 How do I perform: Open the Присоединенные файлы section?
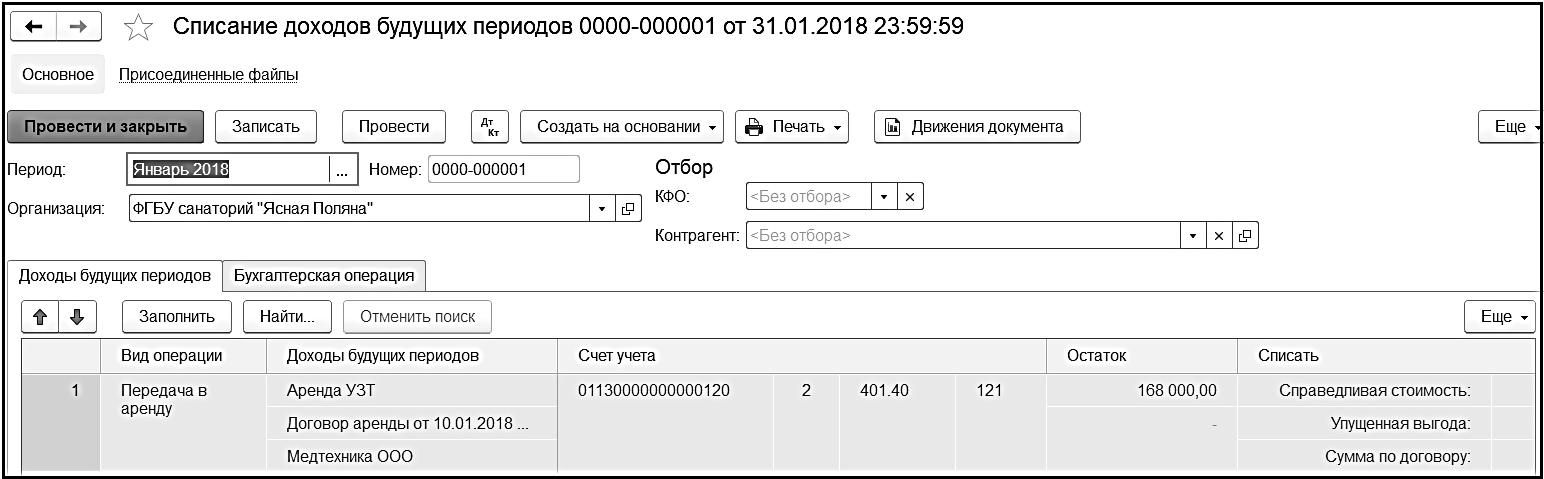coord(208,75)
